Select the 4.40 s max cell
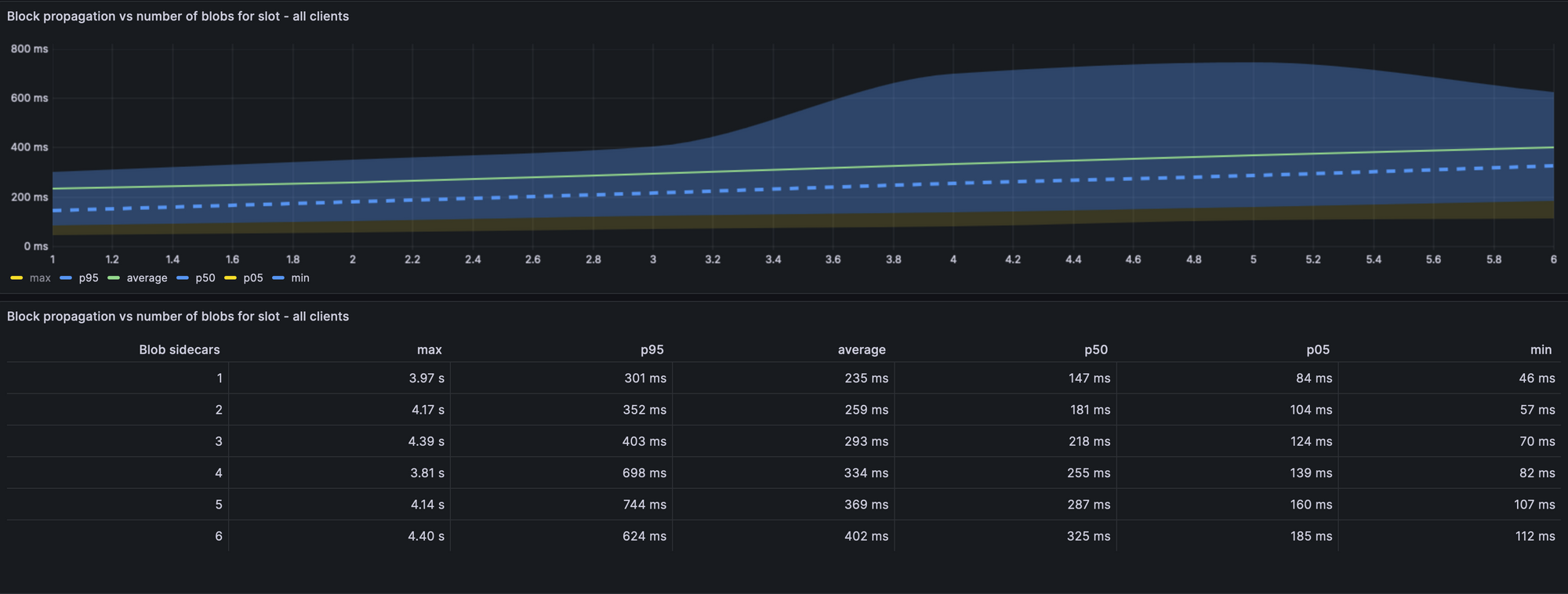This screenshot has width=1568, height=594. click(426, 537)
